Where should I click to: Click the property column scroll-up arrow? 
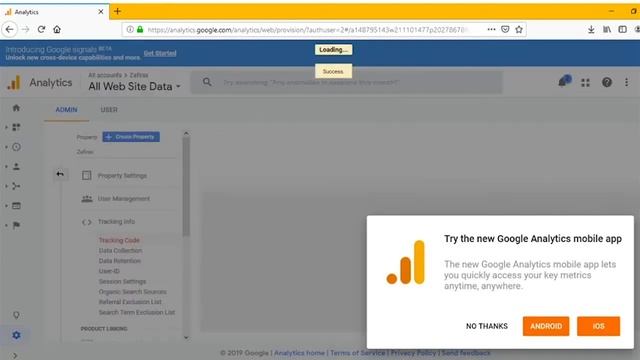[186, 133]
